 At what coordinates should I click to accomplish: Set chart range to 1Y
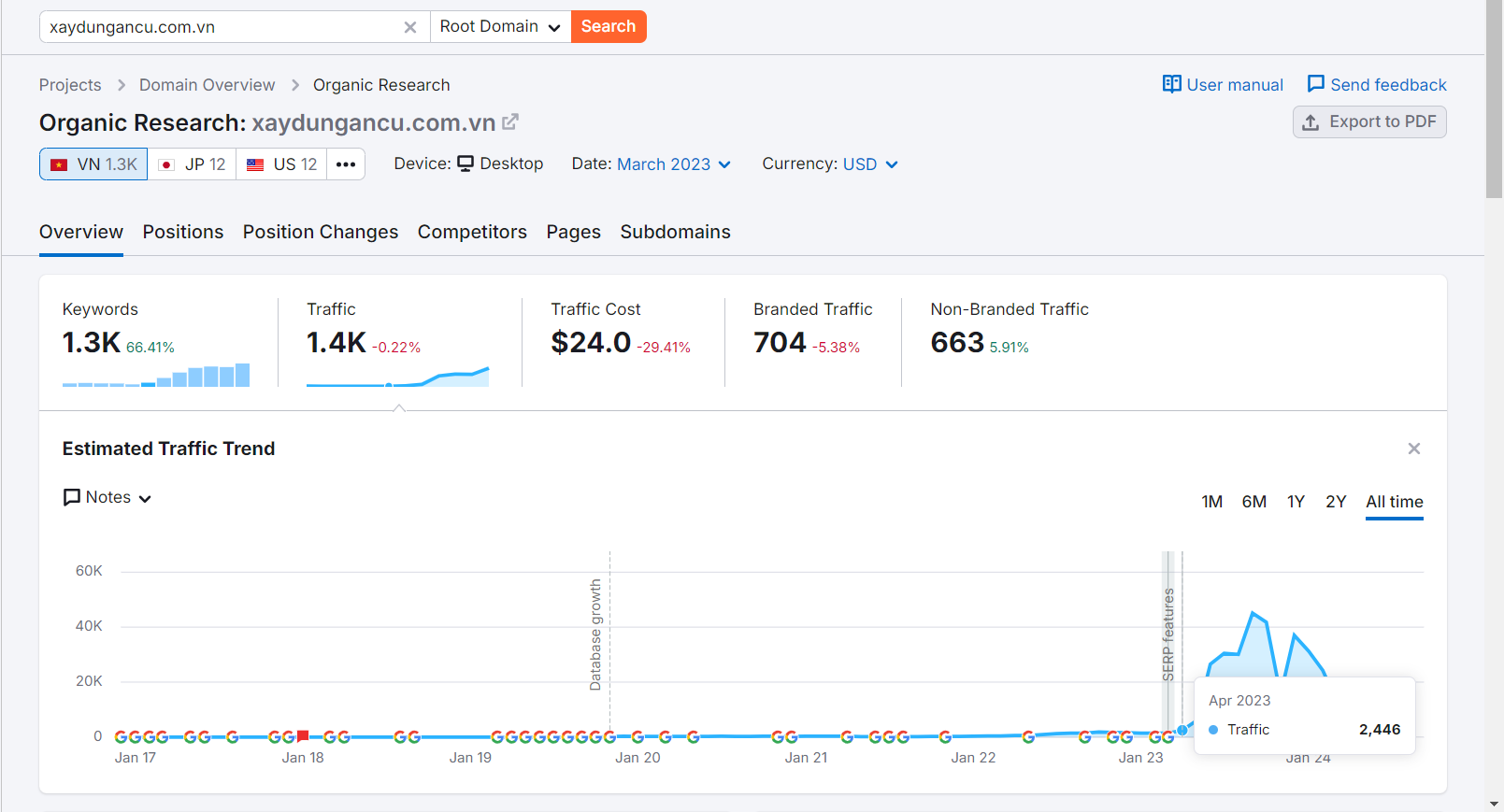(1296, 502)
